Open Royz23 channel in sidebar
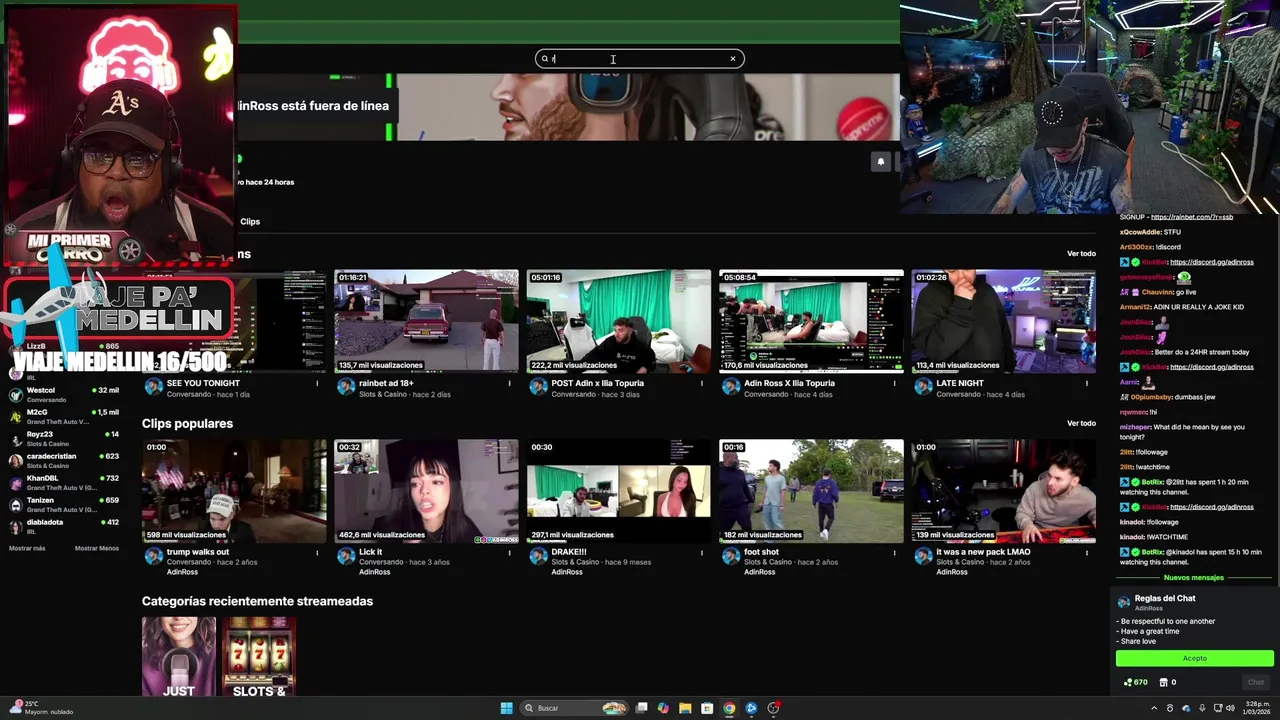This screenshot has height=720, width=1280. 65,439
